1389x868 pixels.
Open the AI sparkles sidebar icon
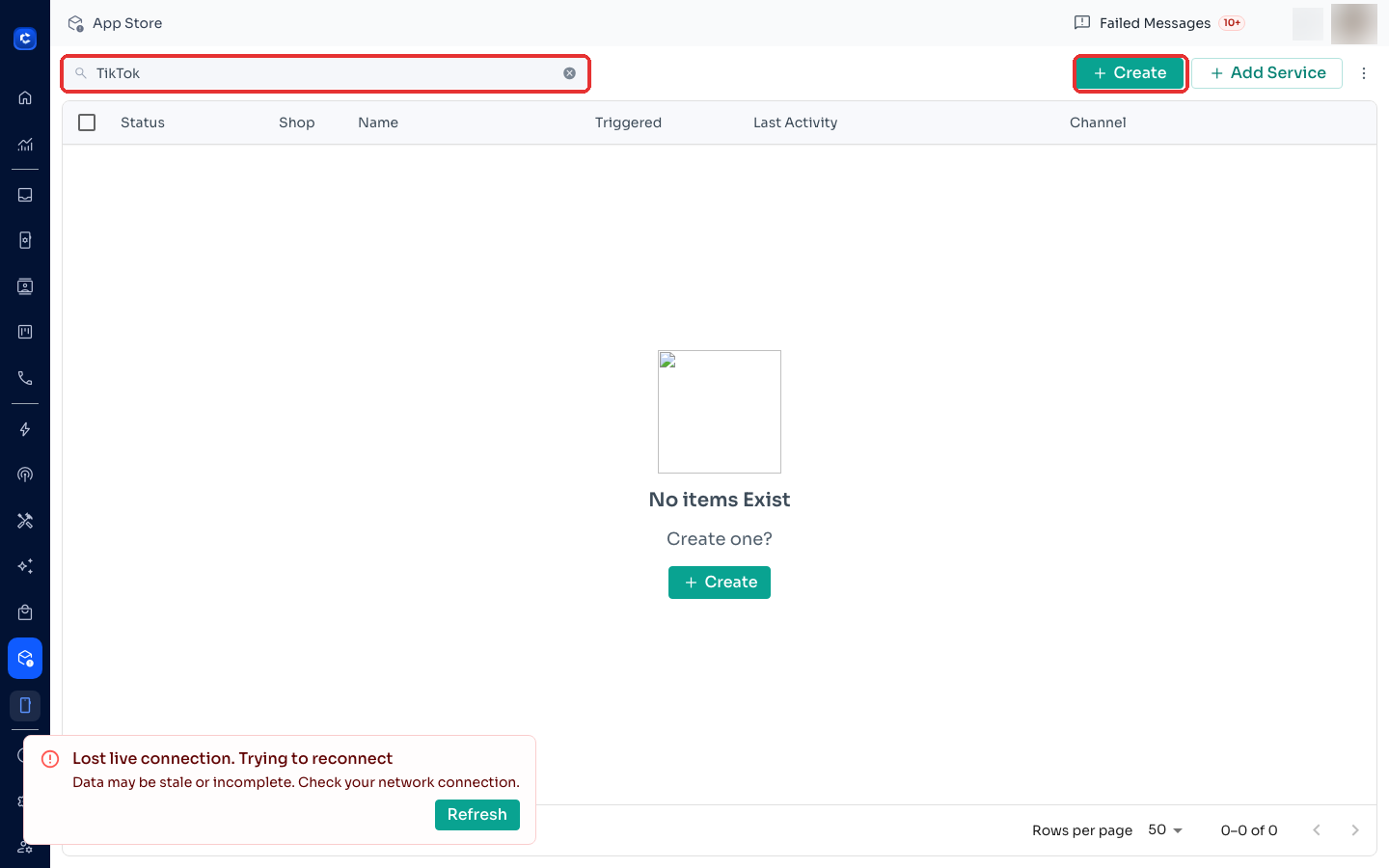pyautogui.click(x=25, y=566)
